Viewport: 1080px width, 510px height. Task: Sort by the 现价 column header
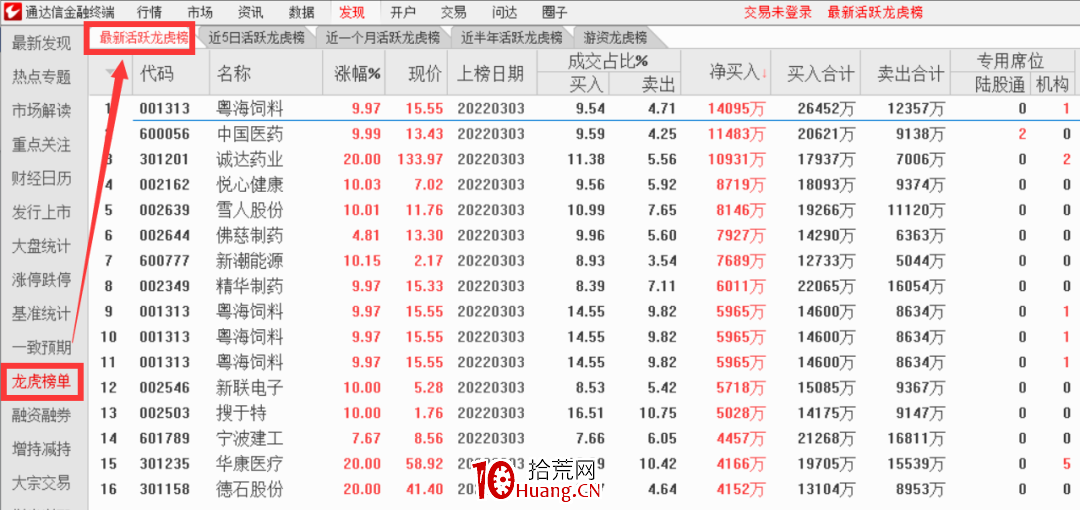pos(424,73)
